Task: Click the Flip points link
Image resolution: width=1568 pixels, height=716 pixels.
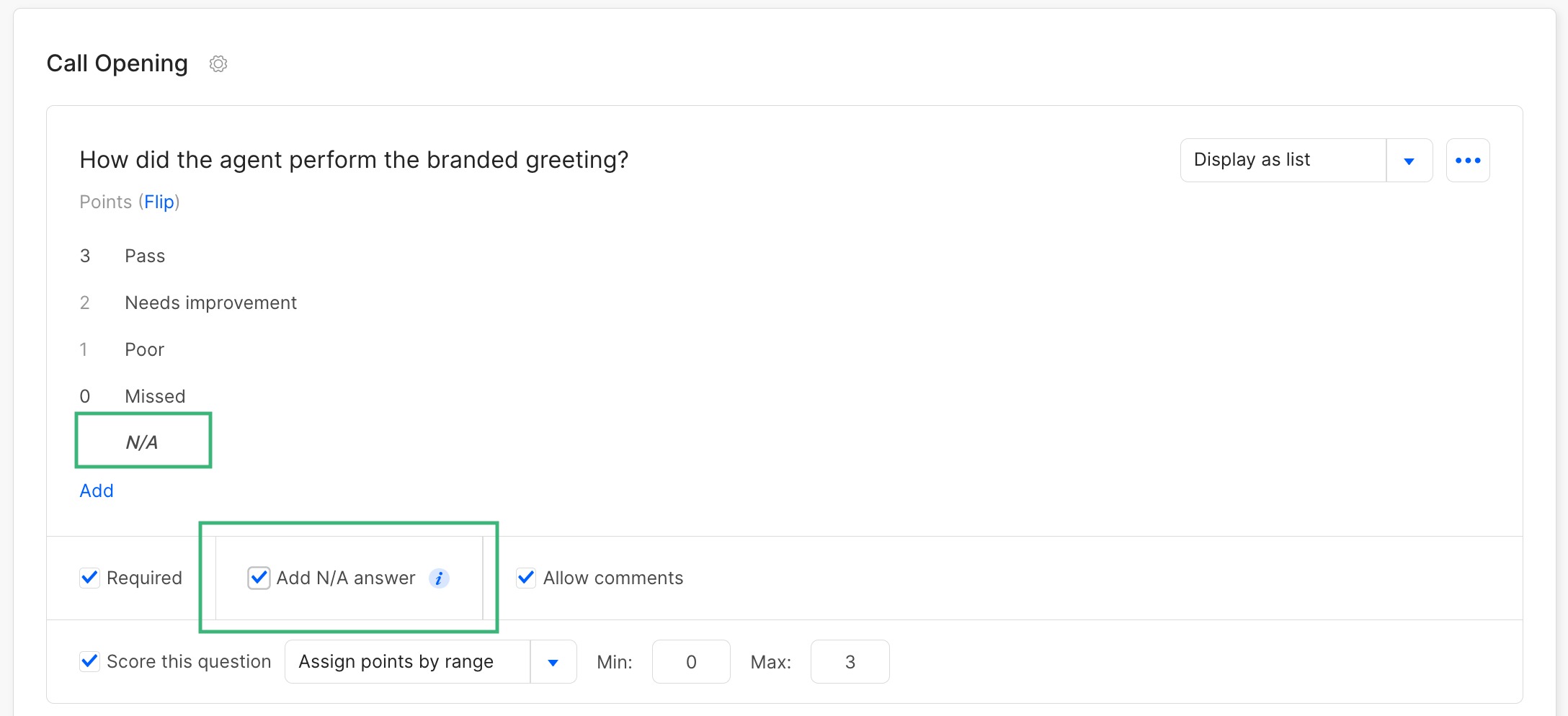Action: (x=159, y=202)
